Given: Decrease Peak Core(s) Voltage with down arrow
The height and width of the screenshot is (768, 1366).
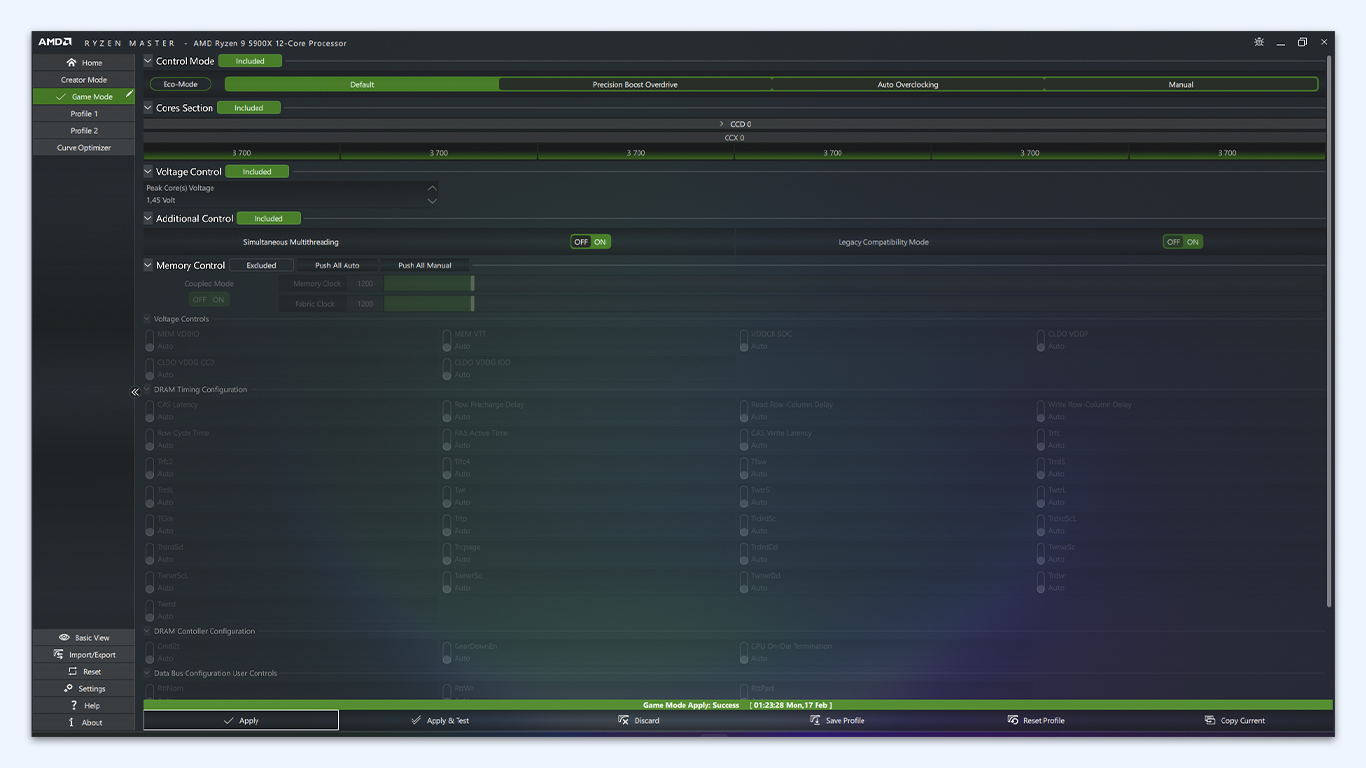Looking at the screenshot, I should (x=432, y=201).
